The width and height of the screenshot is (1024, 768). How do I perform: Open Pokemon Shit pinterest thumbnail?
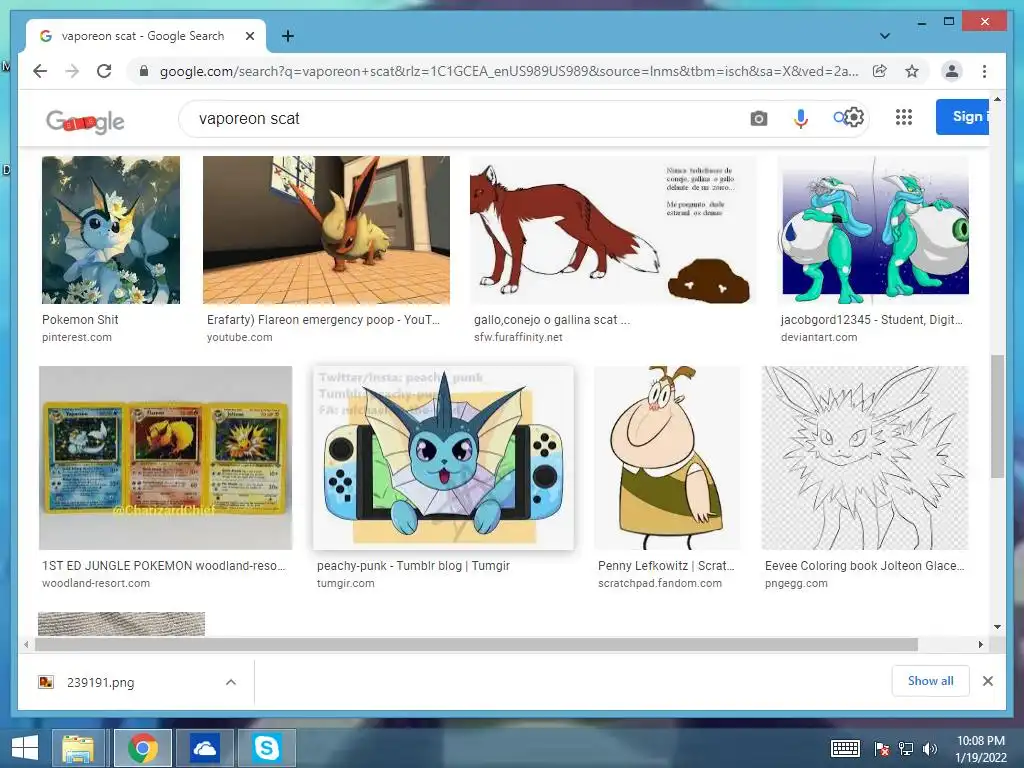110,230
